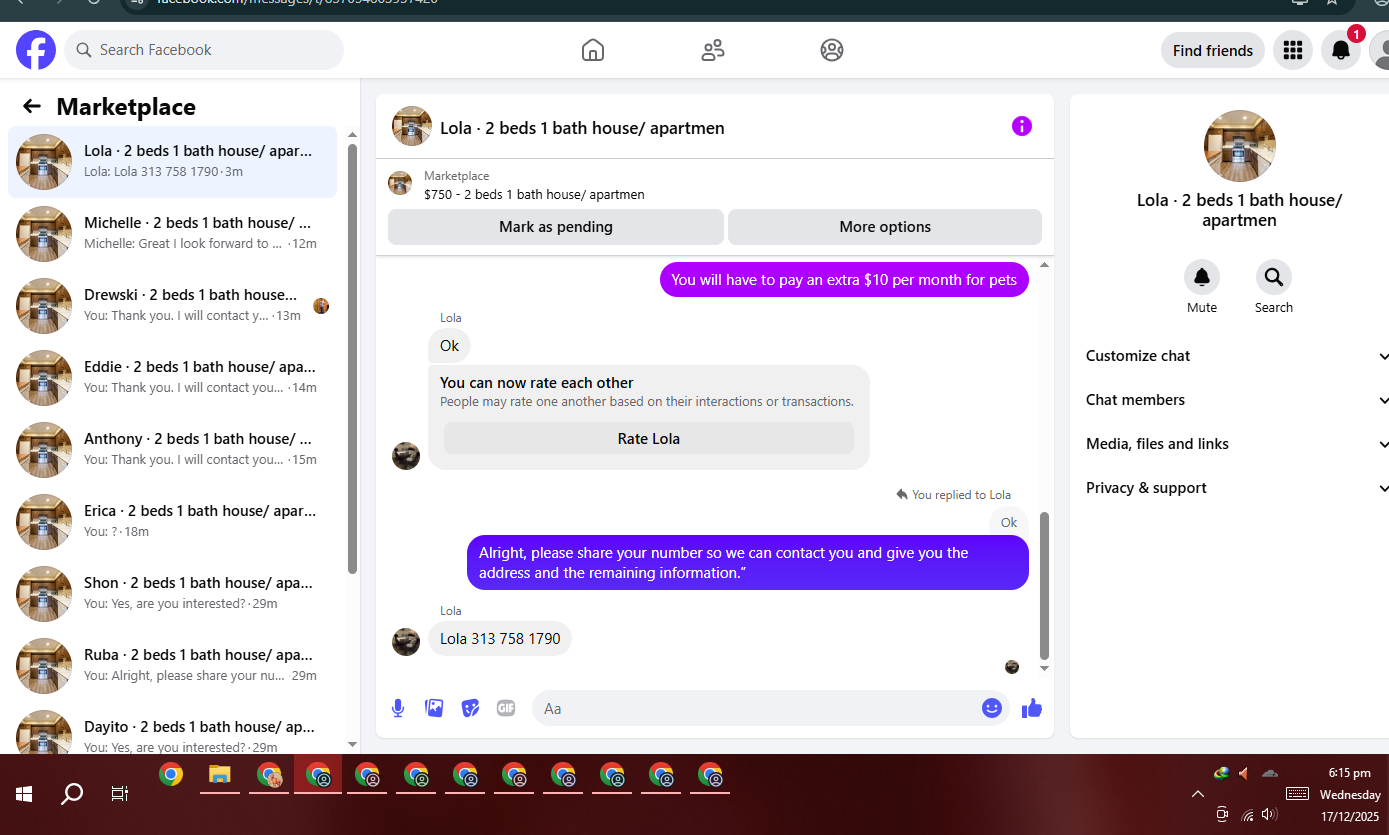The height and width of the screenshot is (835, 1389).
Task: Open Drewski's conversation
Action: click(x=172, y=306)
